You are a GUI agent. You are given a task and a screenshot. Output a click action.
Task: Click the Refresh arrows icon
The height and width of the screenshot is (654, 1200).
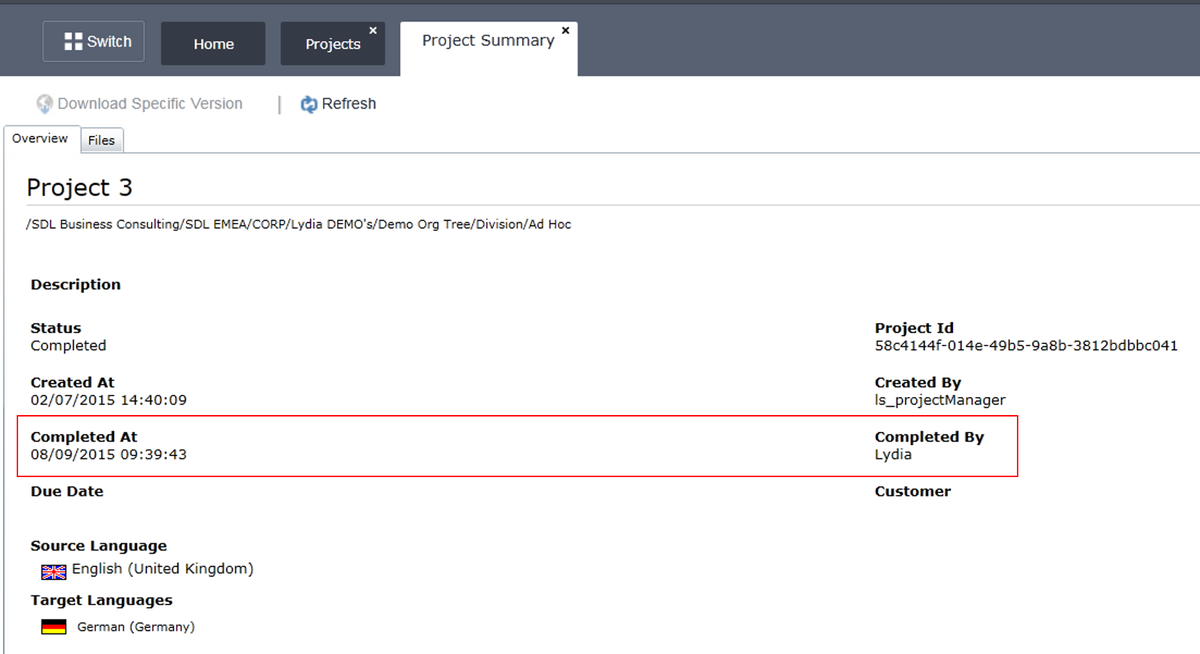309,104
